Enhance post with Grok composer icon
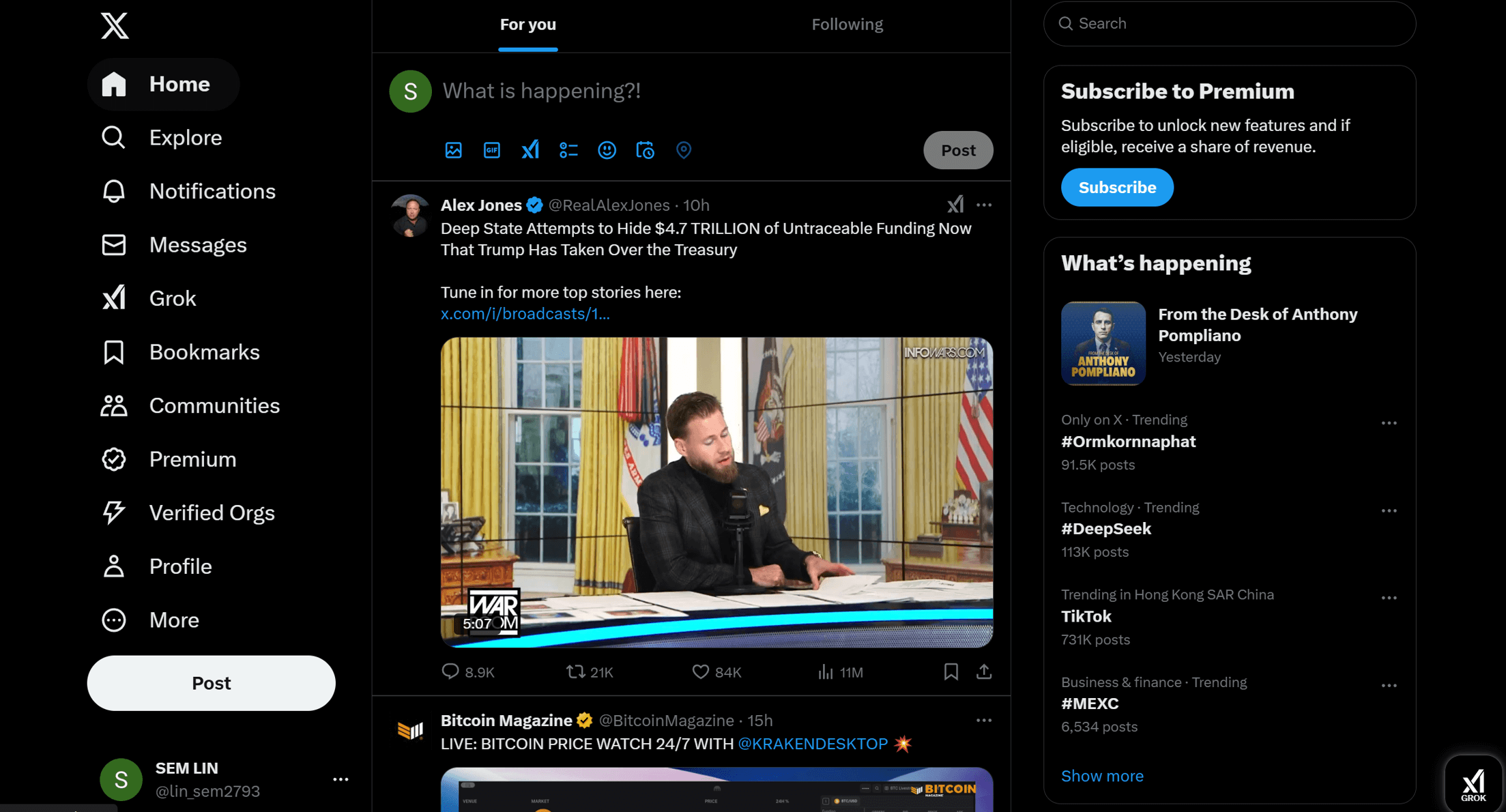Image resolution: width=1506 pixels, height=812 pixels. [x=530, y=150]
